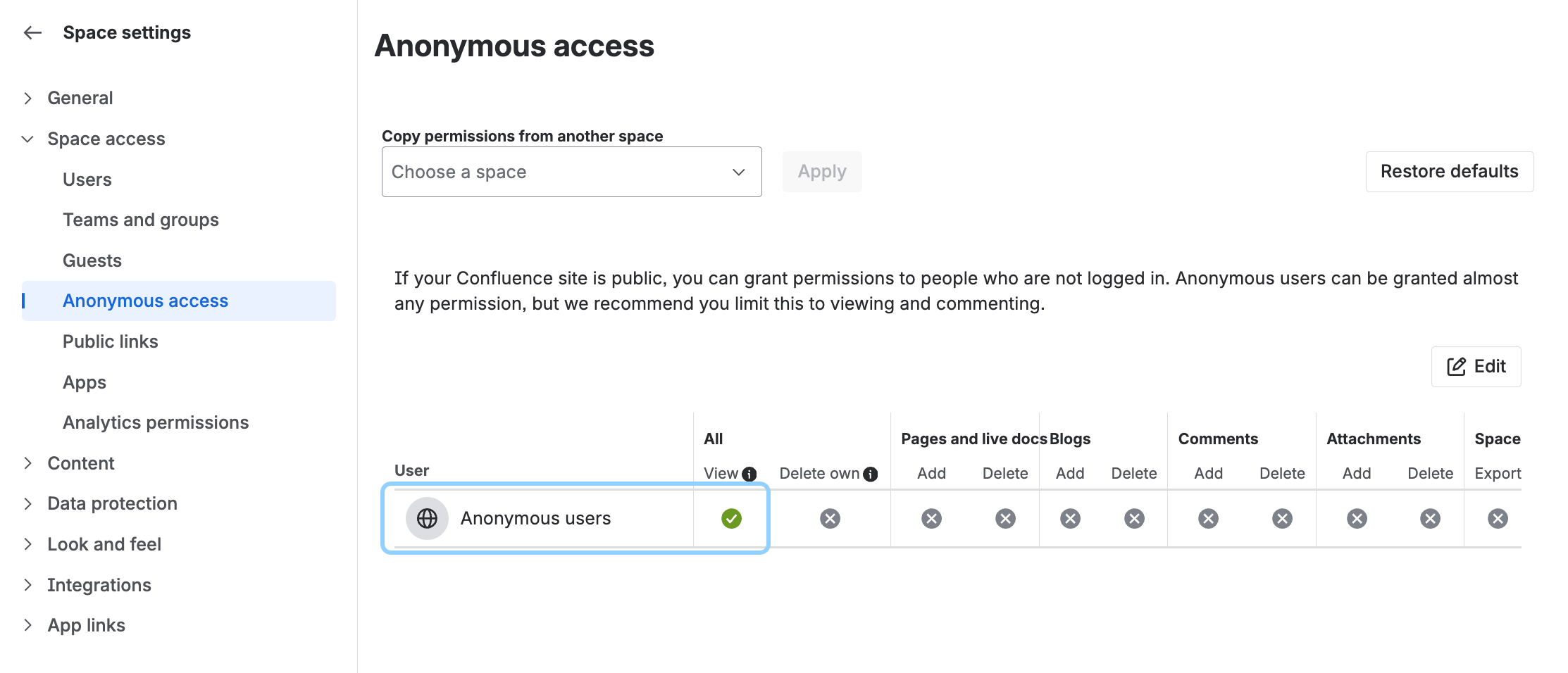Click the Blogs column header
1568x673 pixels.
[x=1070, y=439]
